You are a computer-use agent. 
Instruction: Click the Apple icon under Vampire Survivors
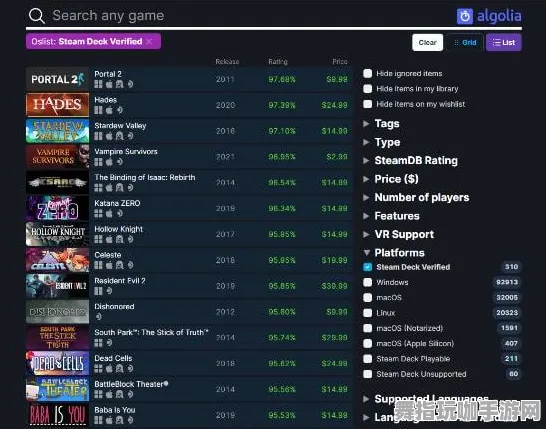click(109, 162)
